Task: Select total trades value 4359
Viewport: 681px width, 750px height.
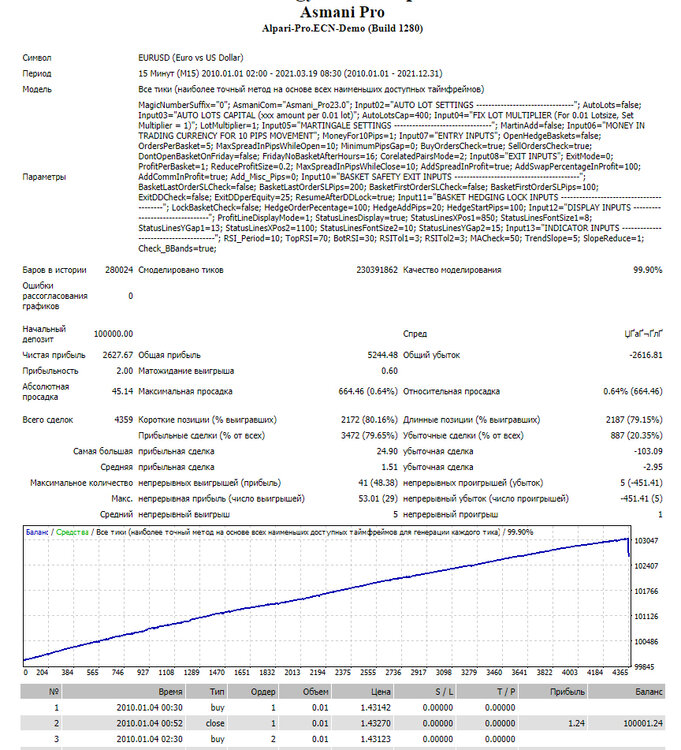Action: tap(123, 419)
